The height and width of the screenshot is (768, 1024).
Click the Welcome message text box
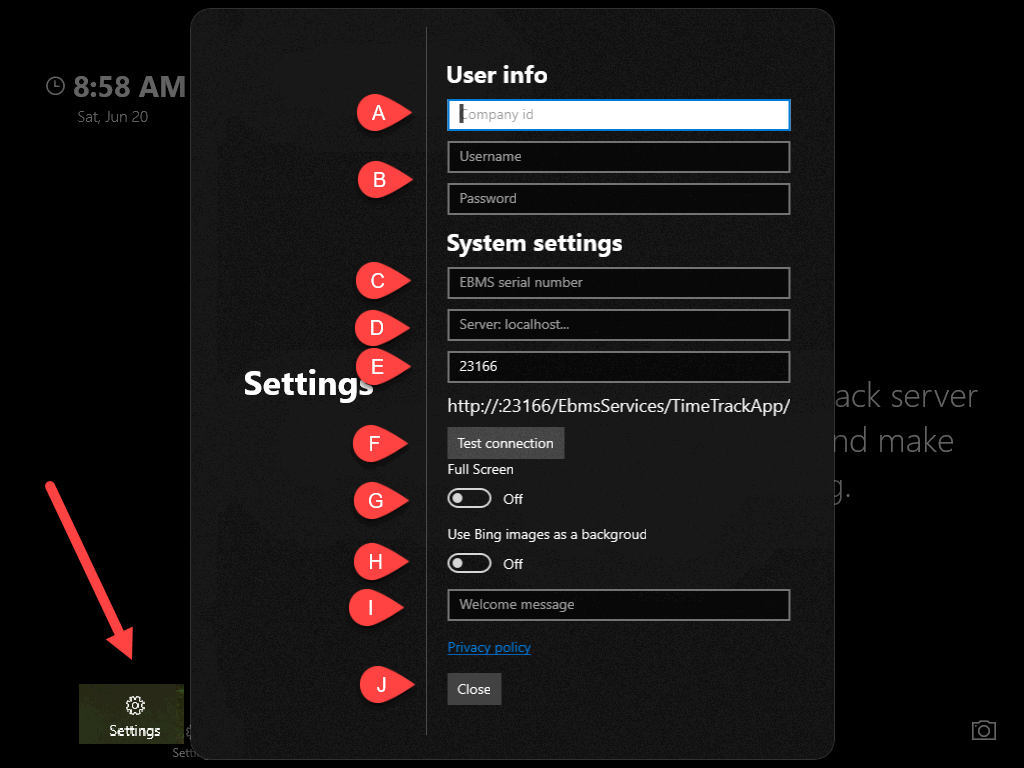coord(618,605)
